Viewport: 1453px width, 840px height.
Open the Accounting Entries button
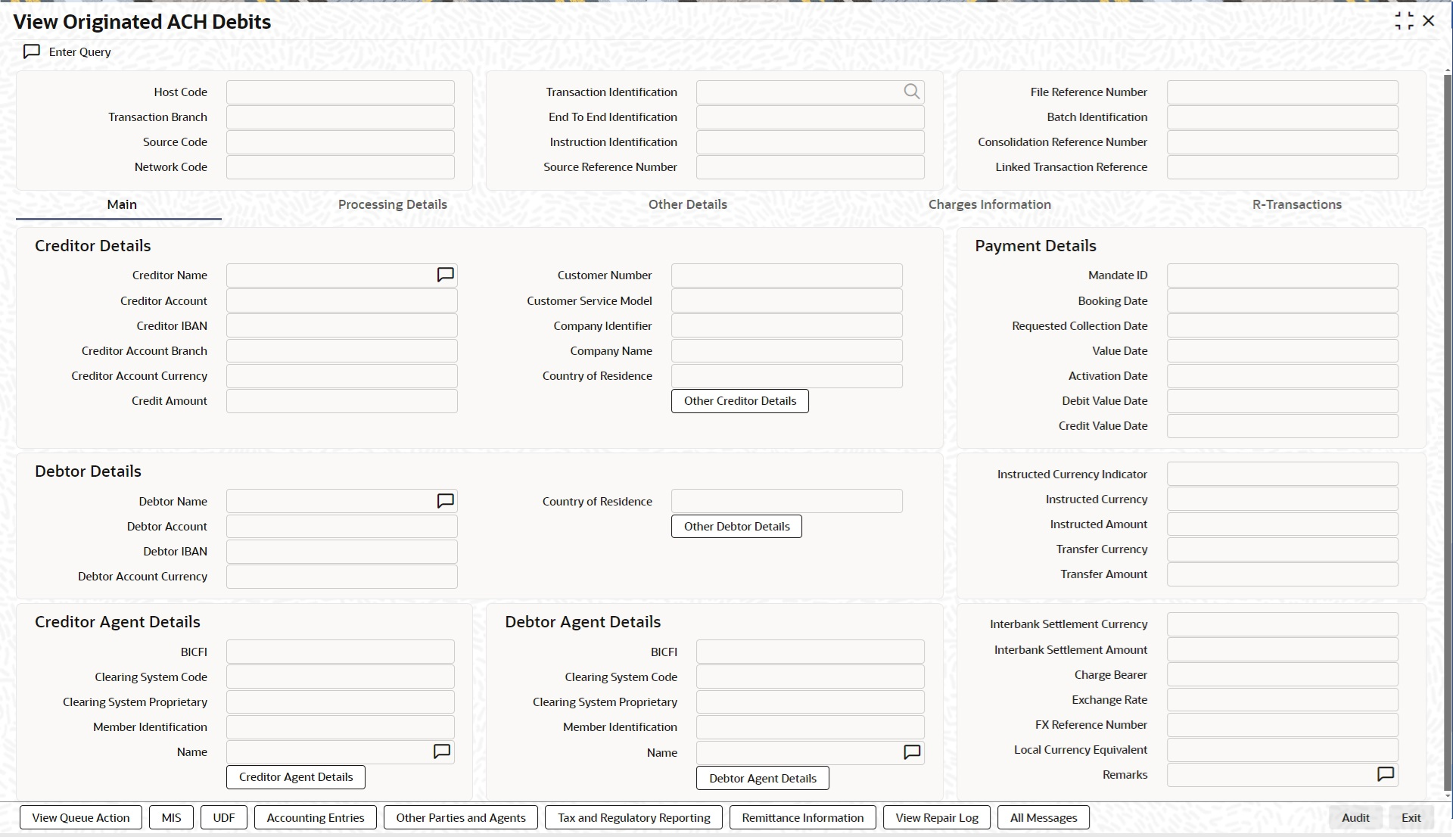tap(316, 817)
